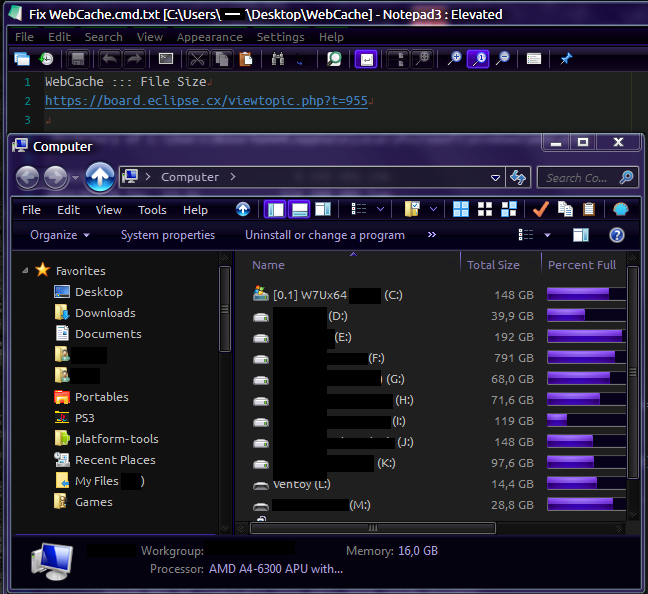The height and width of the screenshot is (594, 648).
Task: Toggle word wrap button in Notepad3 toolbar
Action: click(x=366, y=59)
